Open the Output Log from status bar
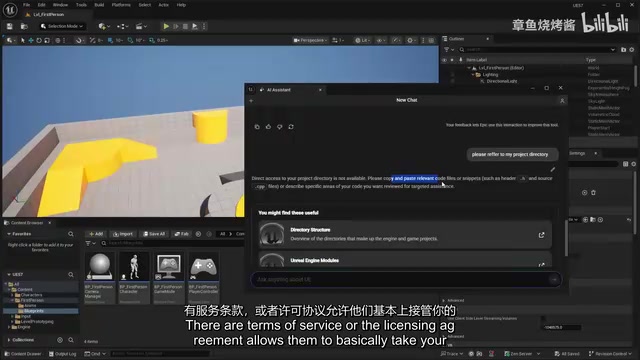The image size is (640, 360). [x=62, y=353]
